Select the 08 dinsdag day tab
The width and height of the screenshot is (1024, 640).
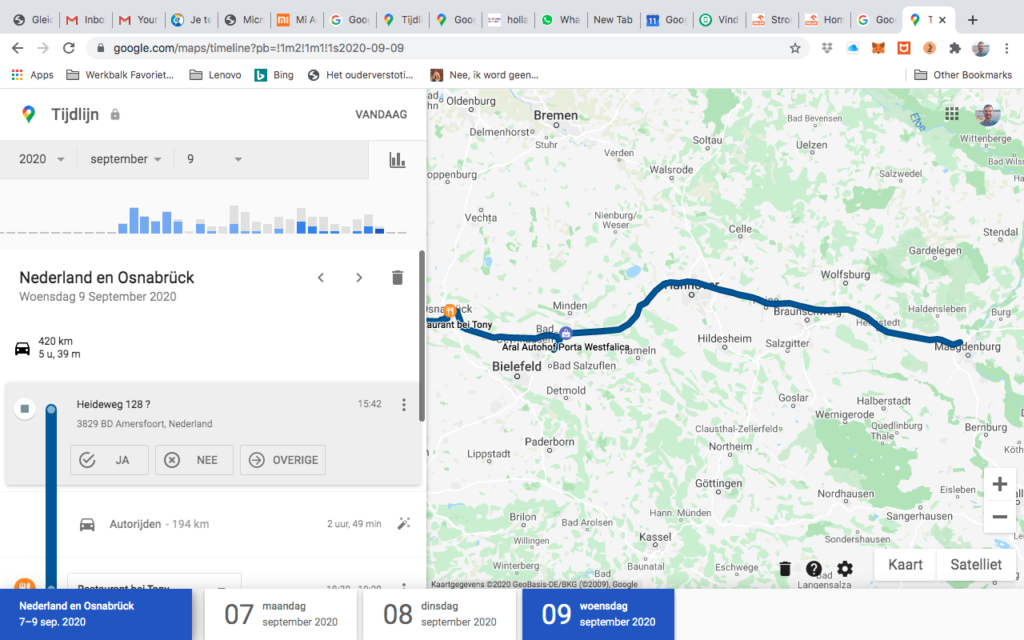438,614
